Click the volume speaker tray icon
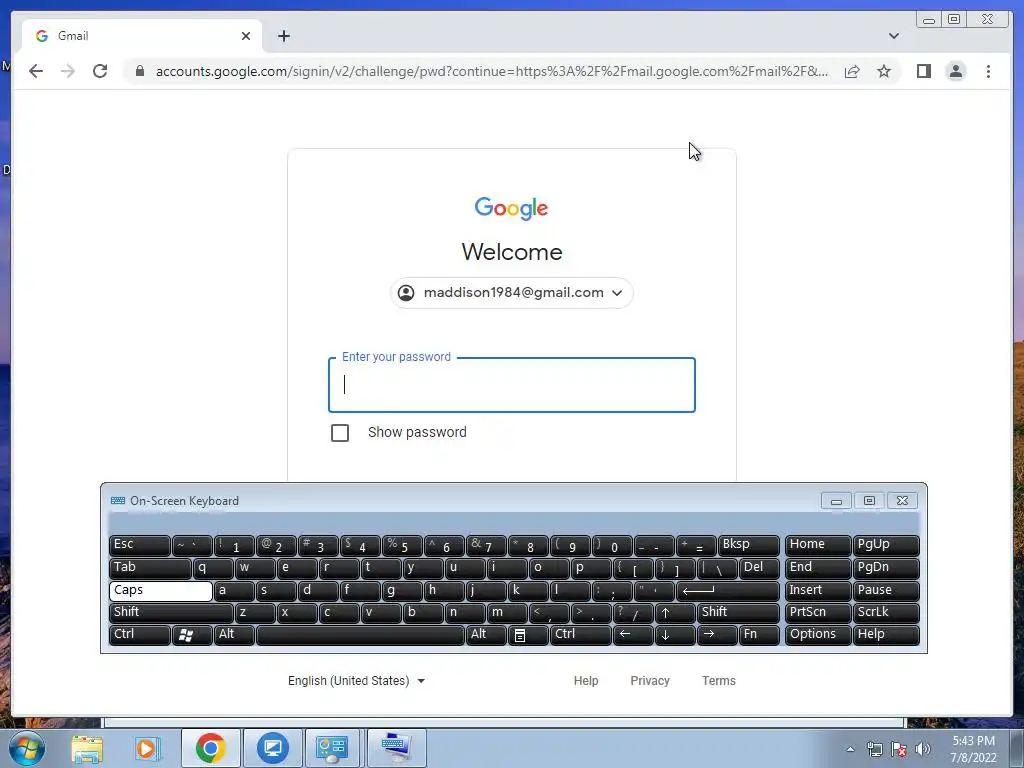Image resolution: width=1024 pixels, height=768 pixels. pos(923,749)
